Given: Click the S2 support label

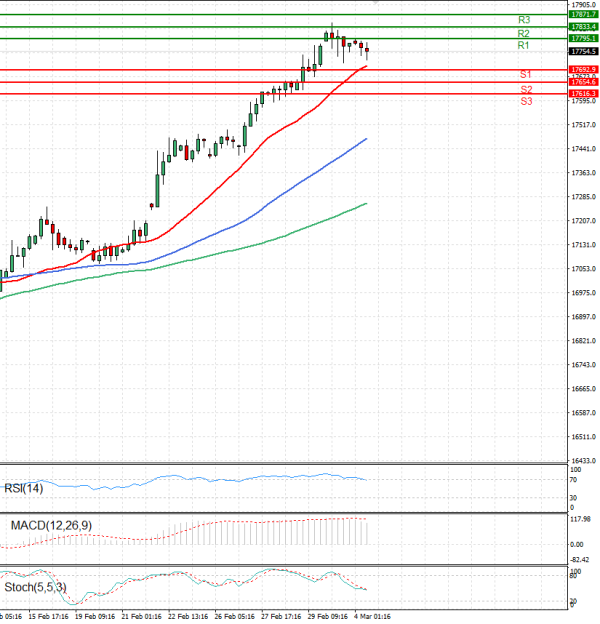Looking at the screenshot, I should click(526, 89).
